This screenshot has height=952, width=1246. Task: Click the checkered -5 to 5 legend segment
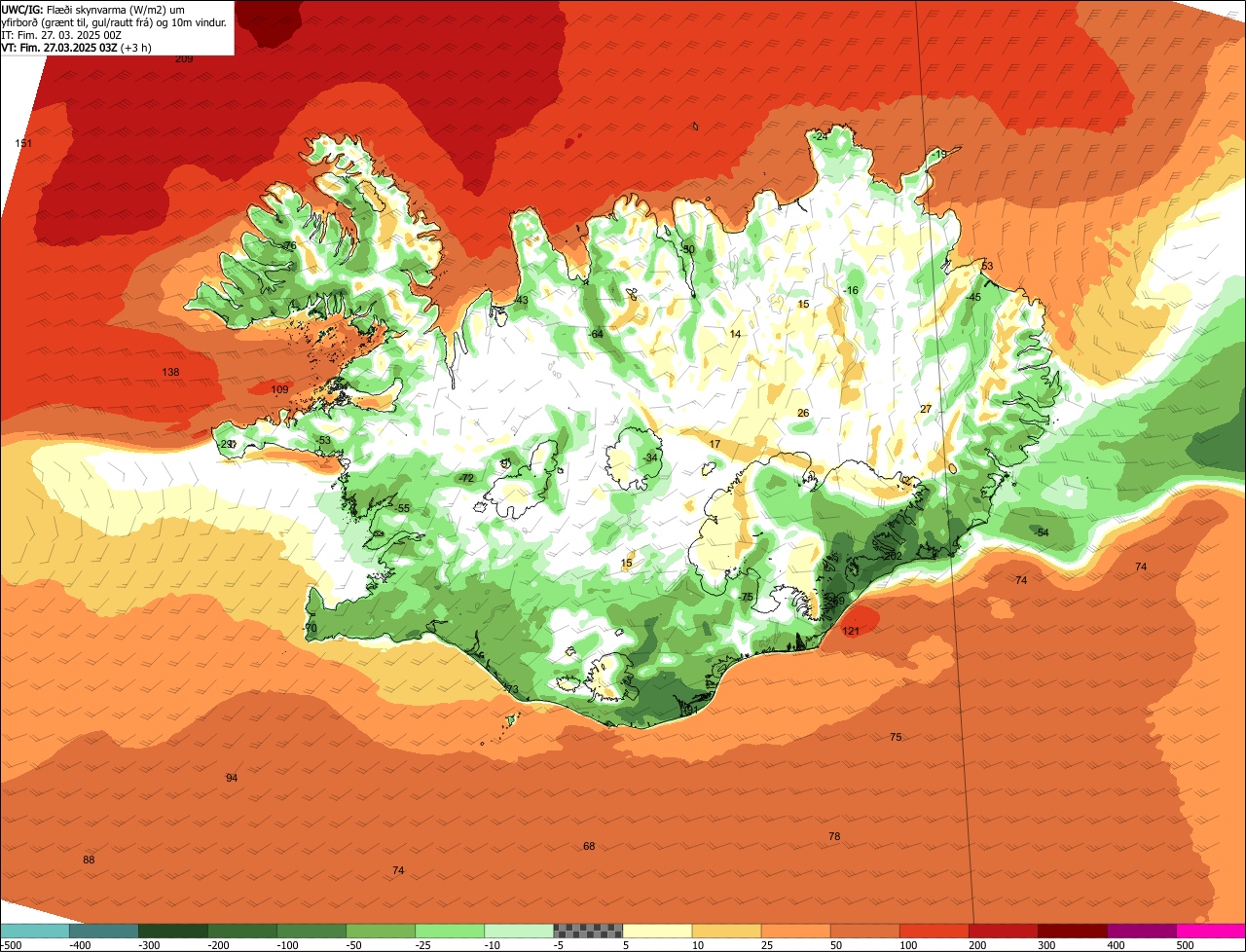pos(588,931)
